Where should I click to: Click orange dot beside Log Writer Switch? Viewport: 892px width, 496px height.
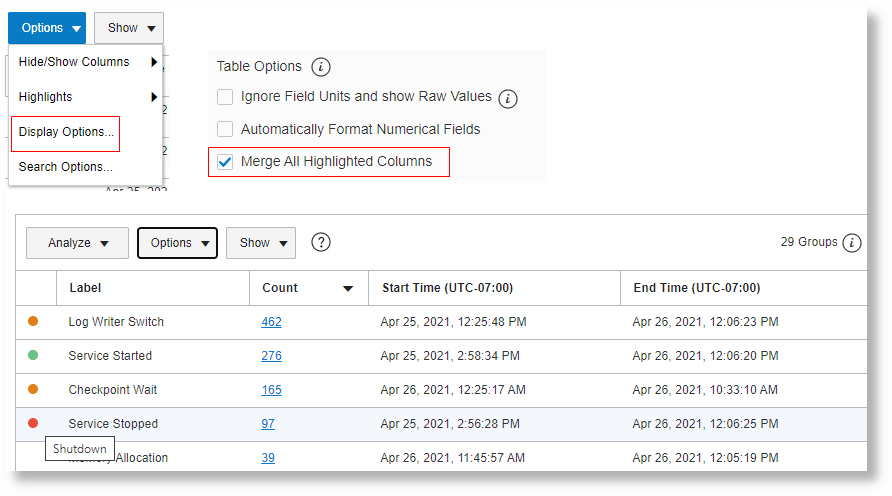click(x=33, y=321)
